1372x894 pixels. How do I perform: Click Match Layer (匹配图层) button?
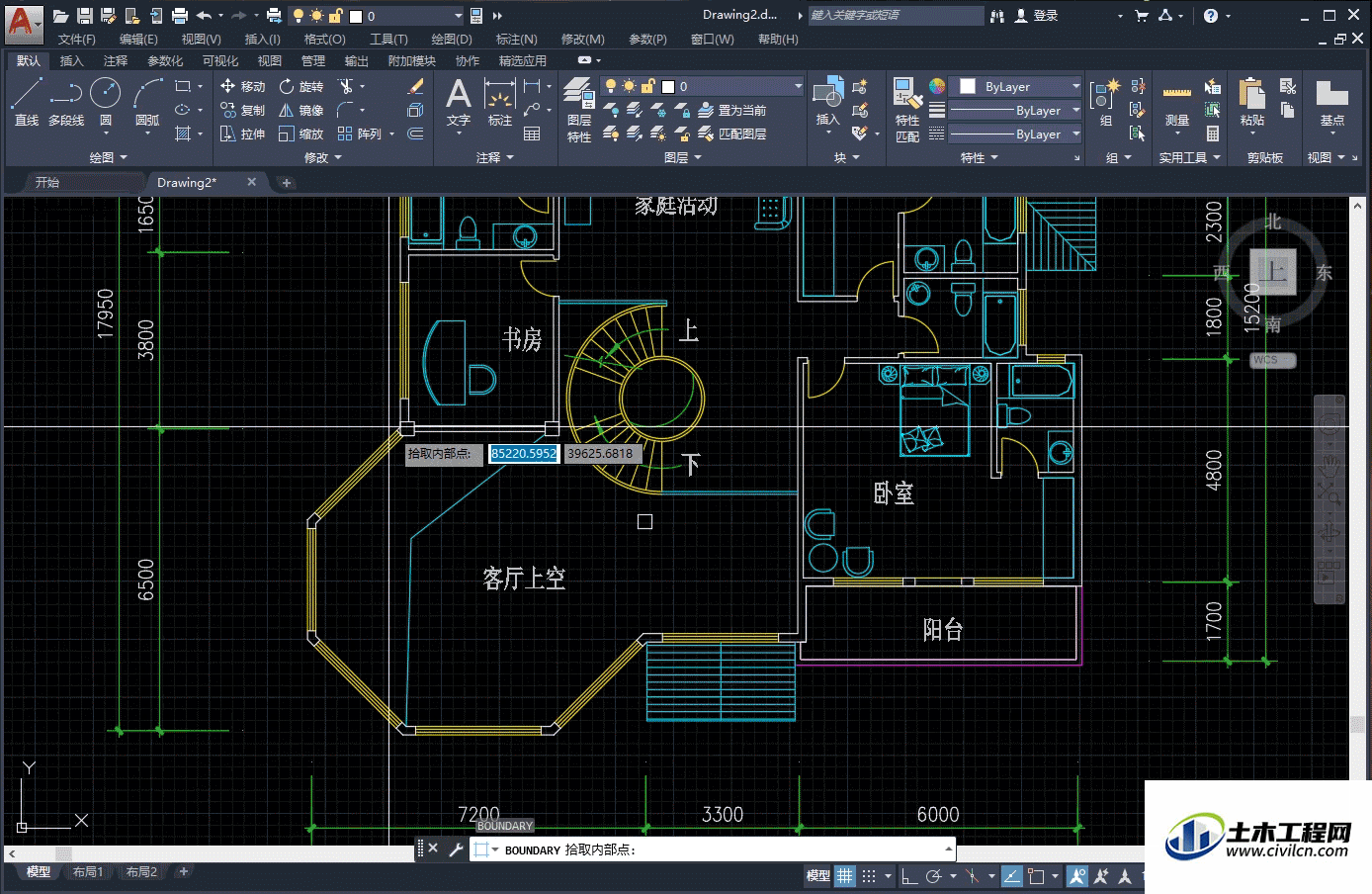[732, 134]
